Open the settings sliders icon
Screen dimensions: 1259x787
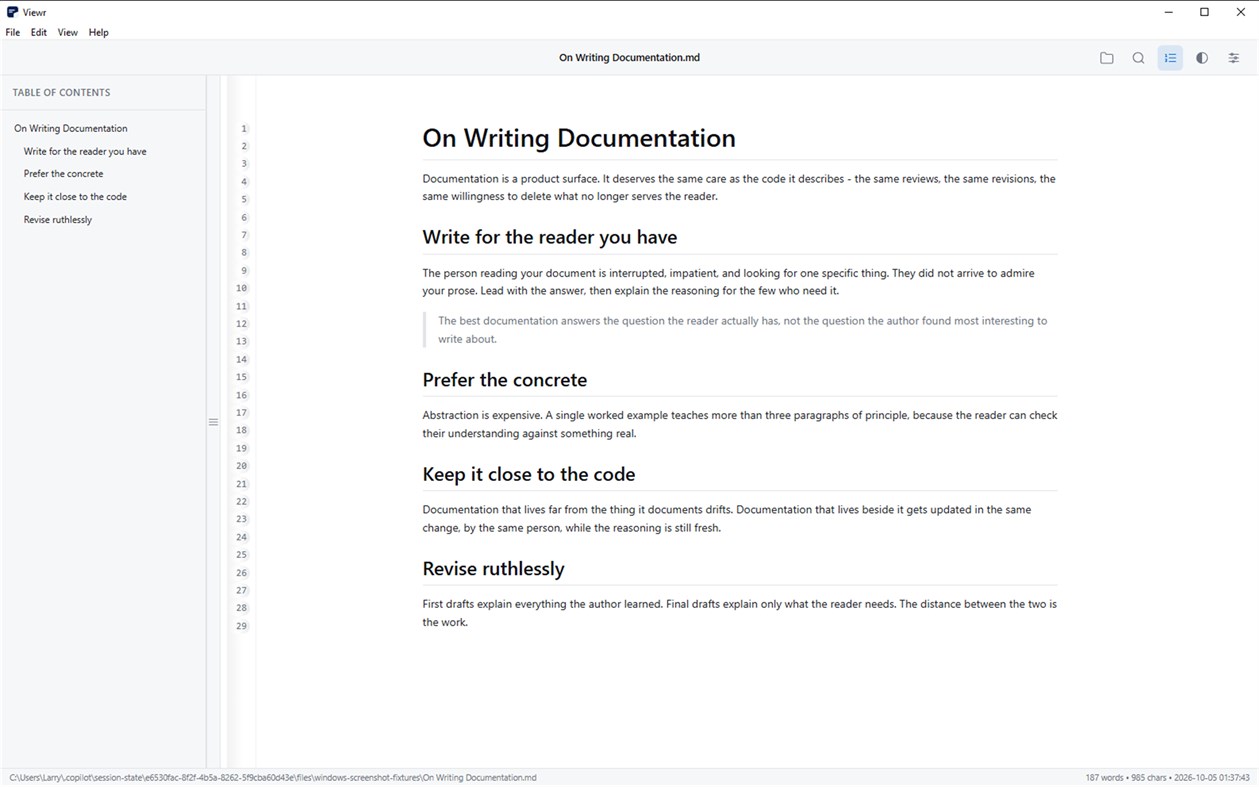point(1234,58)
